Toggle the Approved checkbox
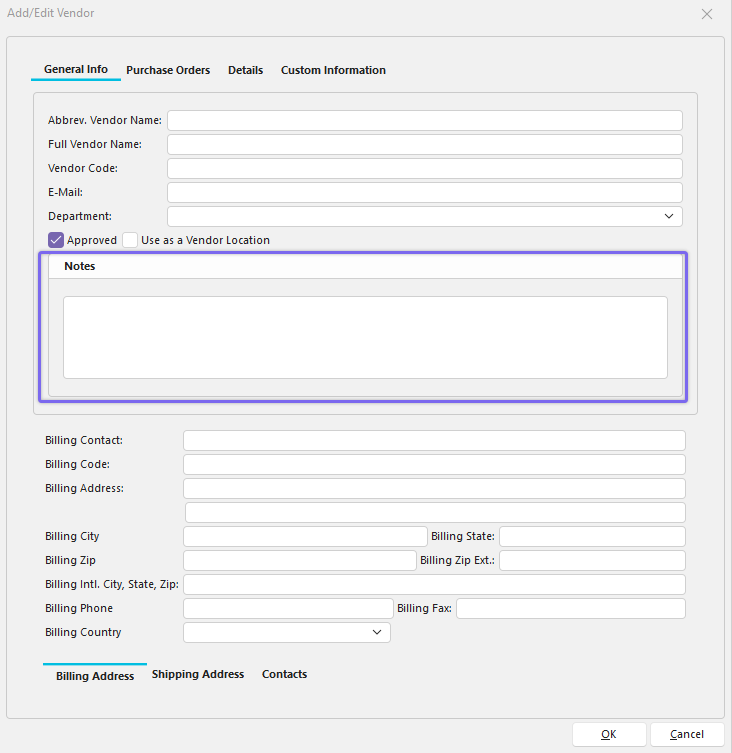The width and height of the screenshot is (732, 753). coord(56,240)
